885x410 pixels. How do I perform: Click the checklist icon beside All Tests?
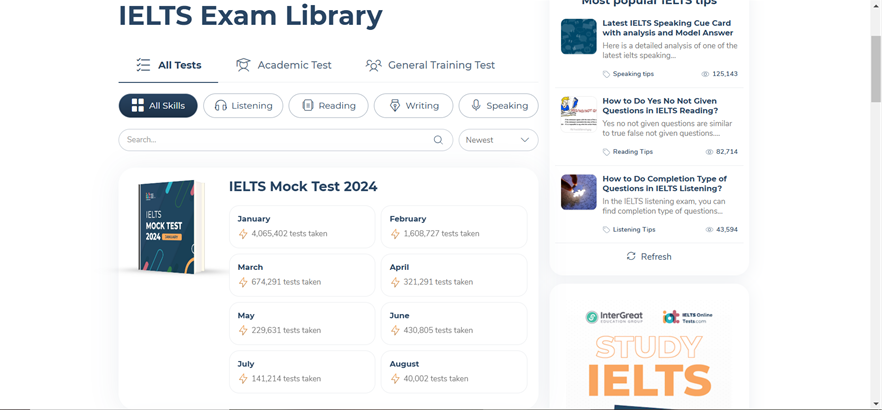point(143,65)
